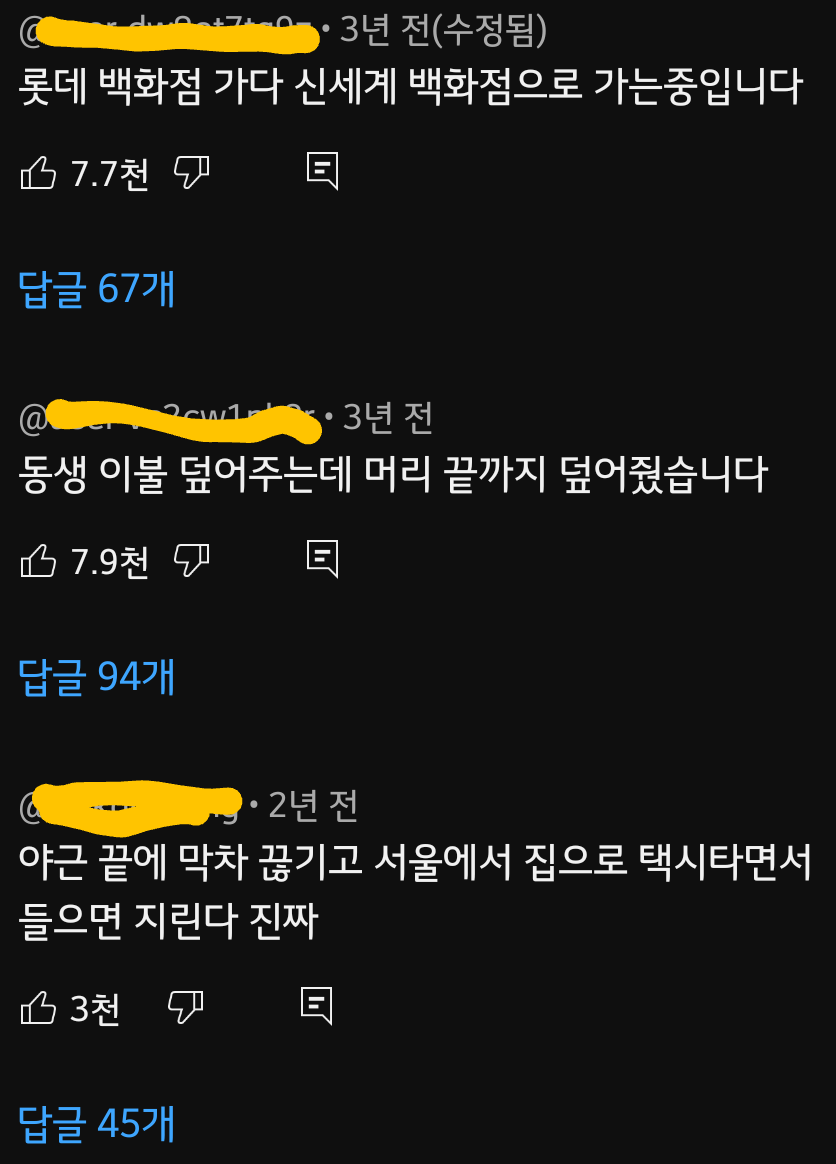
Task: Expand the 답글 94개 replies
Action: coord(97,677)
